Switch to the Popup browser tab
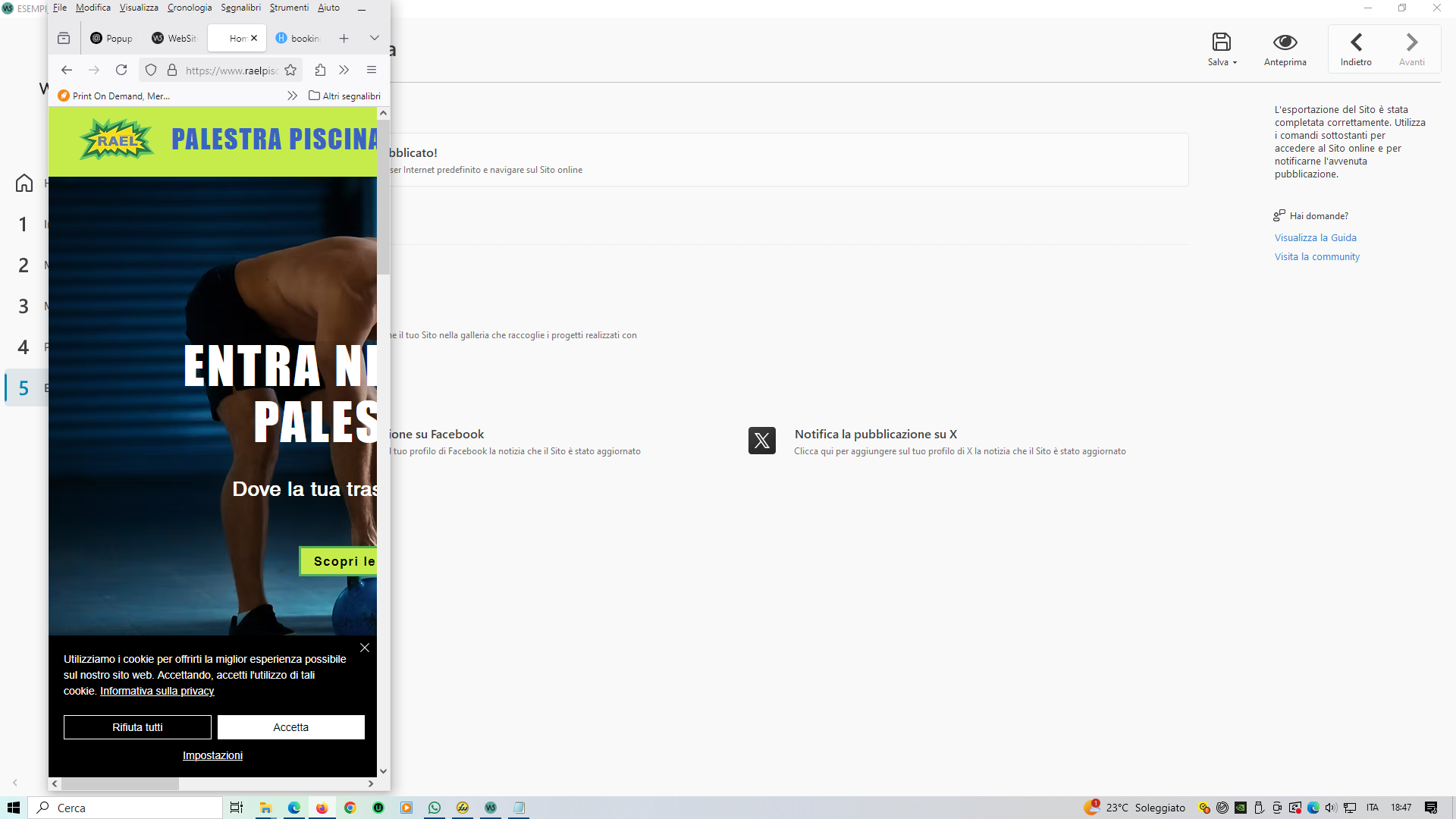1456x819 pixels. tap(111, 39)
